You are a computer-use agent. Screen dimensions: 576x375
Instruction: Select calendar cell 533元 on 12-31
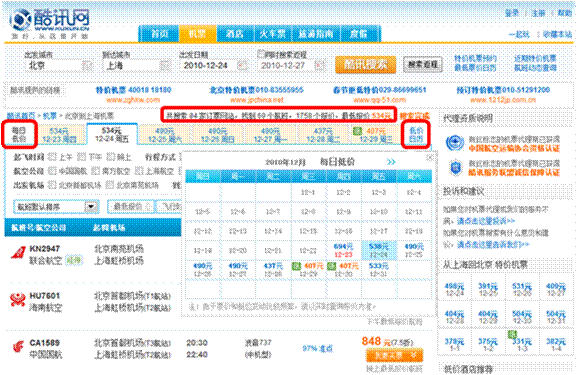[x=379, y=270]
